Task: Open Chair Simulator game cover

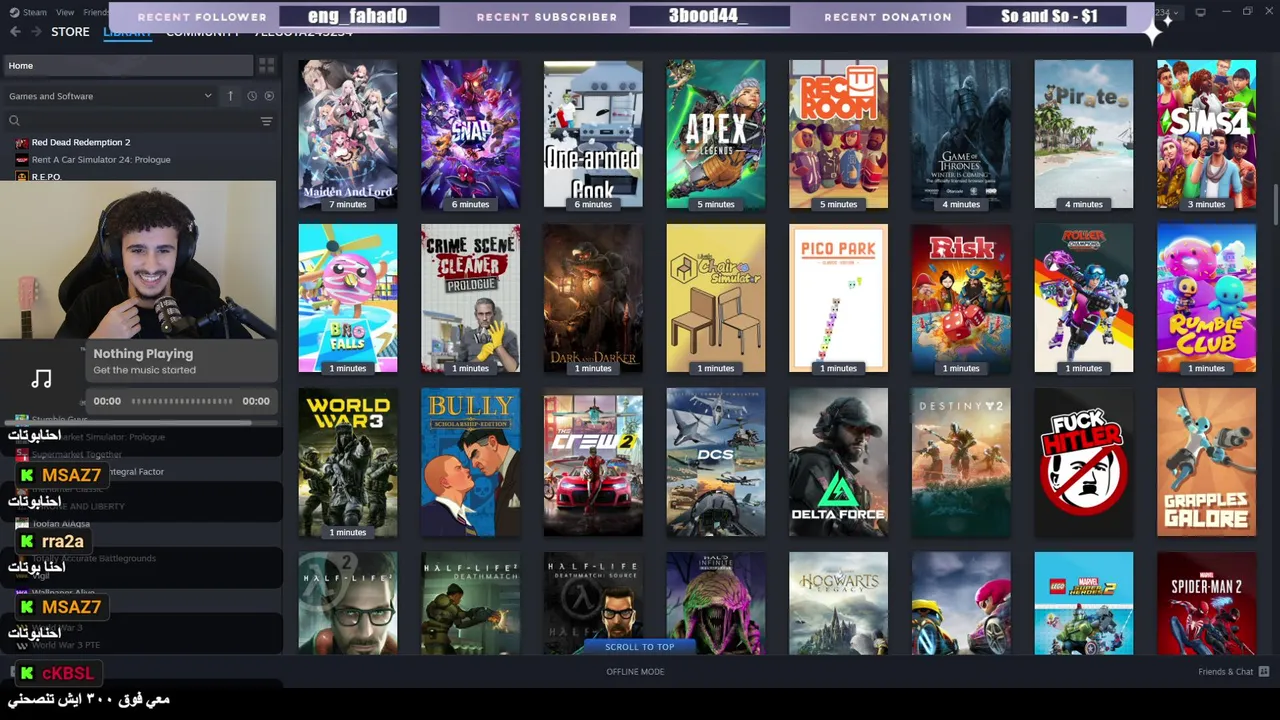Action: point(716,298)
